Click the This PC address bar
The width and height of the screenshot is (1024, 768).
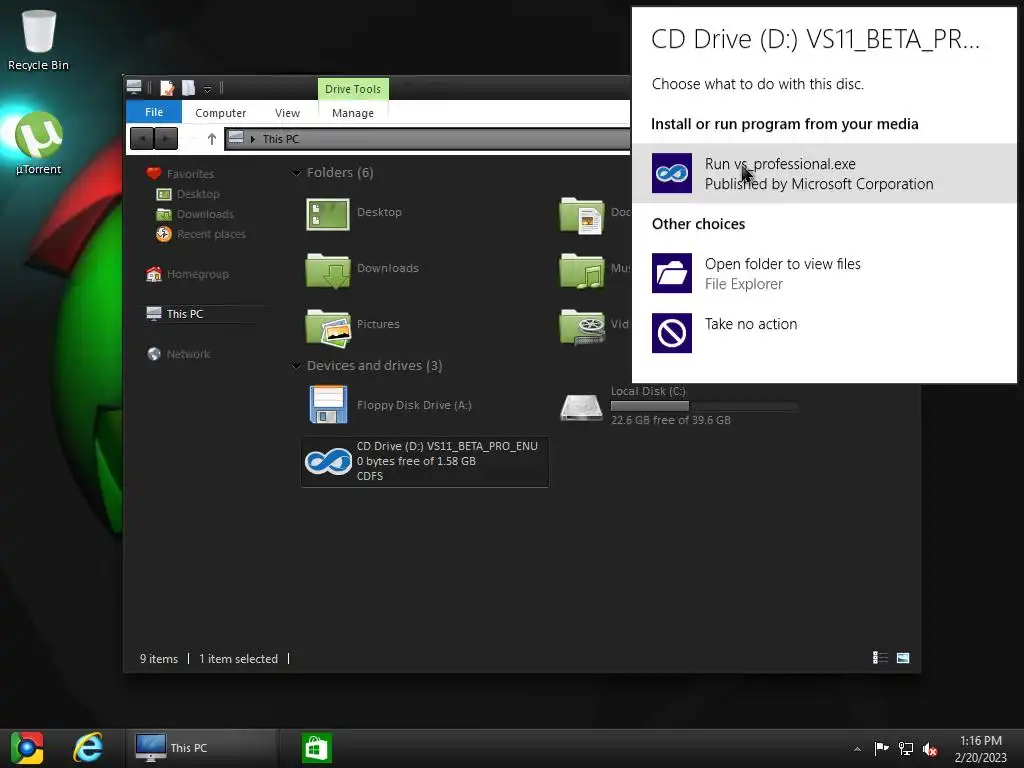point(428,138)
